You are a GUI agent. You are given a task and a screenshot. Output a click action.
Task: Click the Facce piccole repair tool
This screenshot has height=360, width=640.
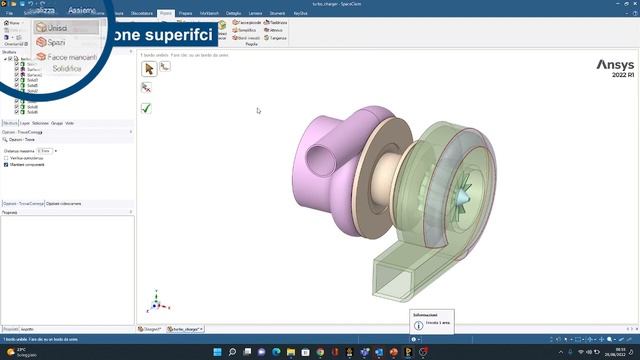coord(247,22)
